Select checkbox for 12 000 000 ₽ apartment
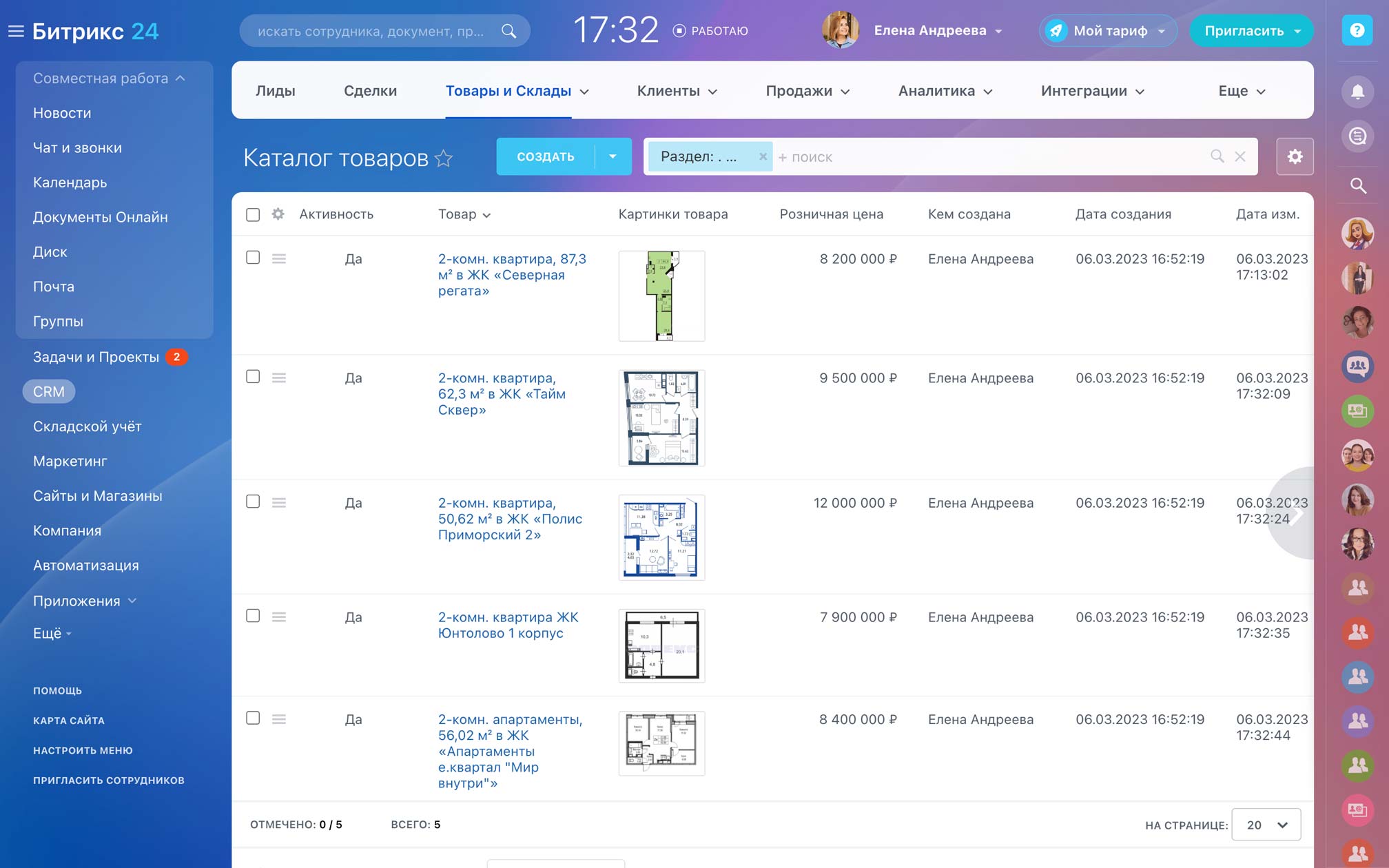 coord(253,502)
